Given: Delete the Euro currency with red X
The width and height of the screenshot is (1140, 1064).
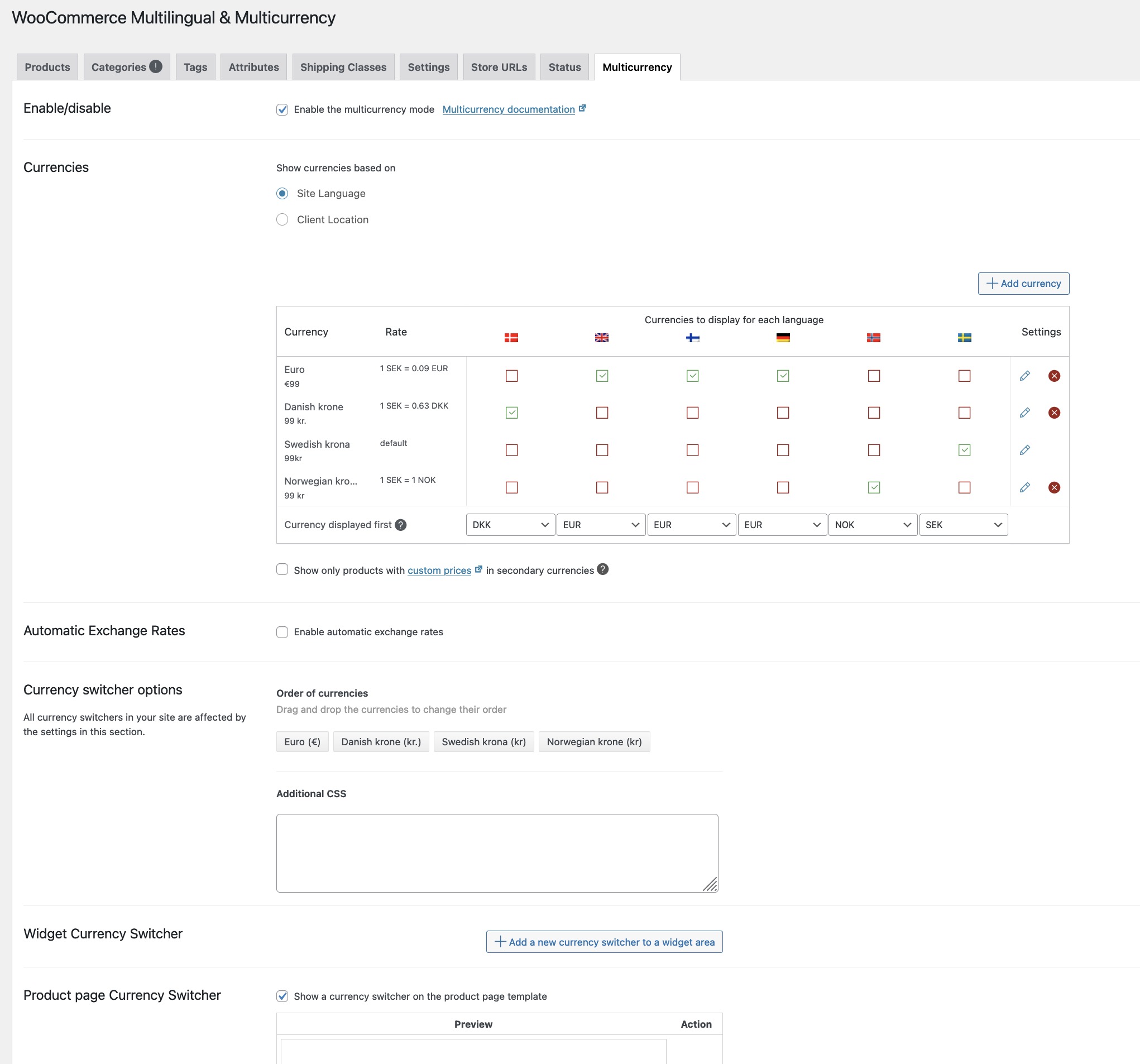Looking at the screenshot, I should tap(1054, 376).
